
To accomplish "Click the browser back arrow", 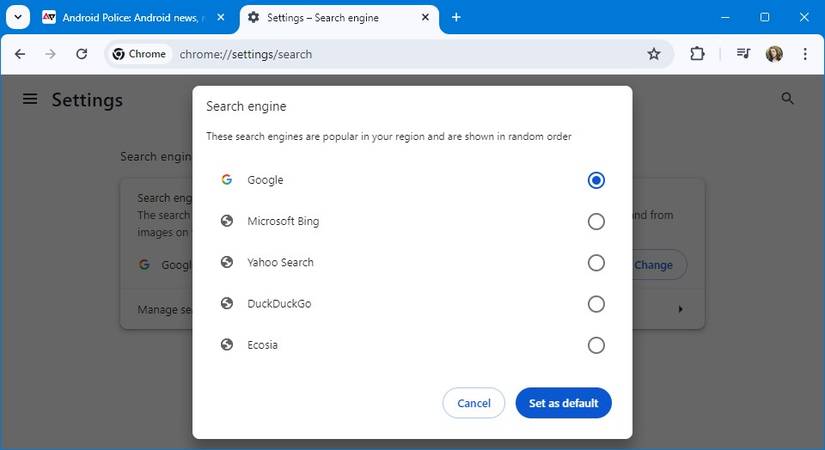I will tap(20, 54).
